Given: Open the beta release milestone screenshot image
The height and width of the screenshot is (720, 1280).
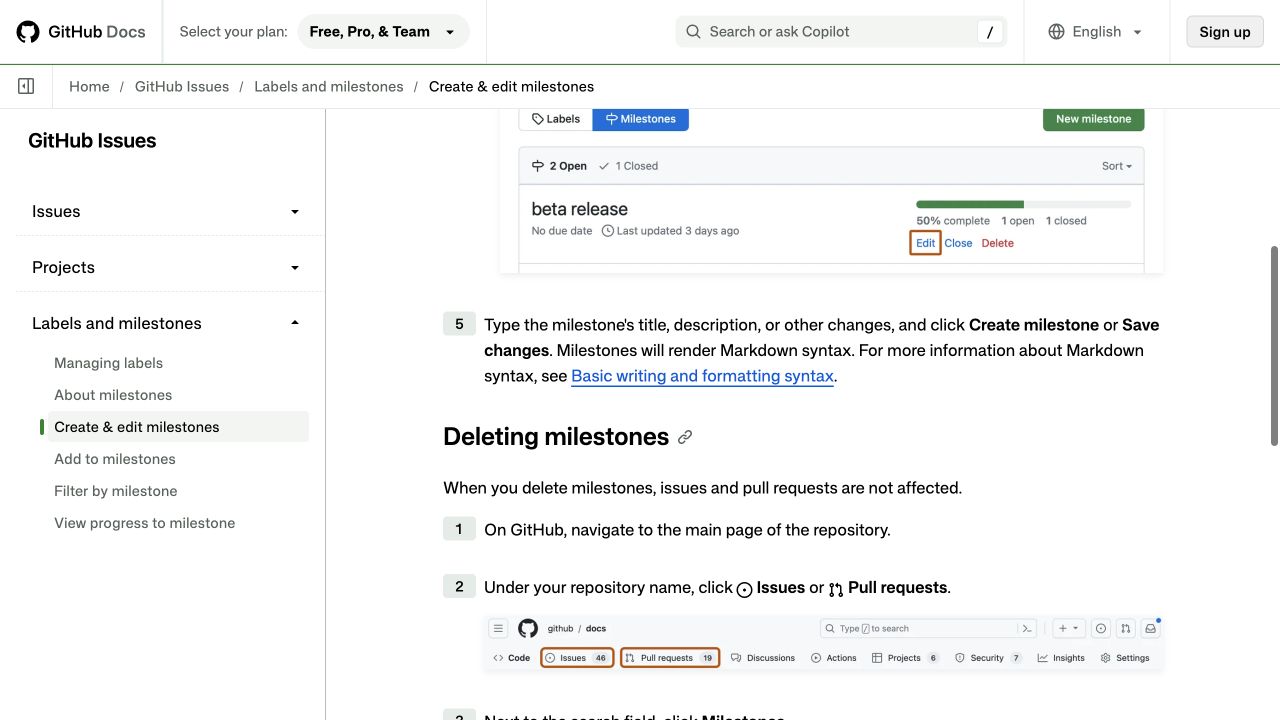Looking at the screenshot, I should click(831, 191).
